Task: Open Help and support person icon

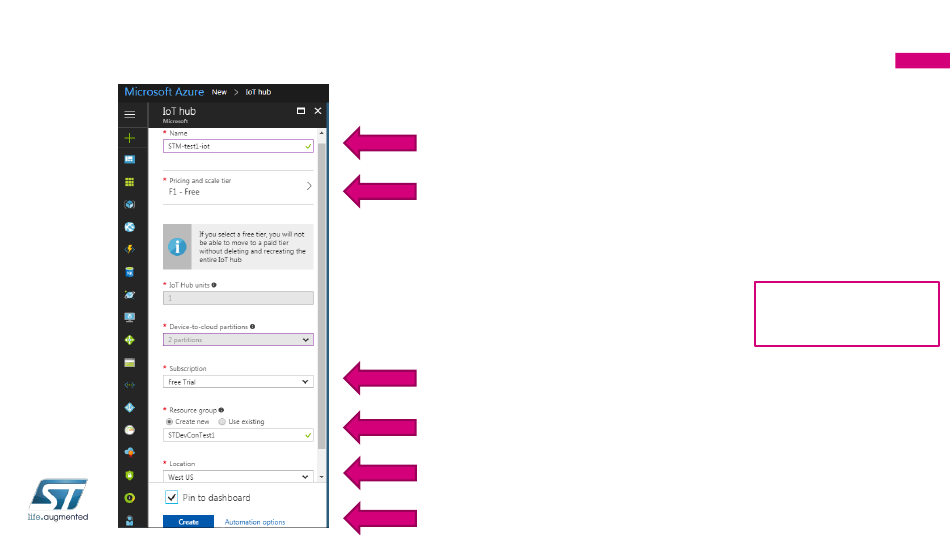Action: [130, 520]
